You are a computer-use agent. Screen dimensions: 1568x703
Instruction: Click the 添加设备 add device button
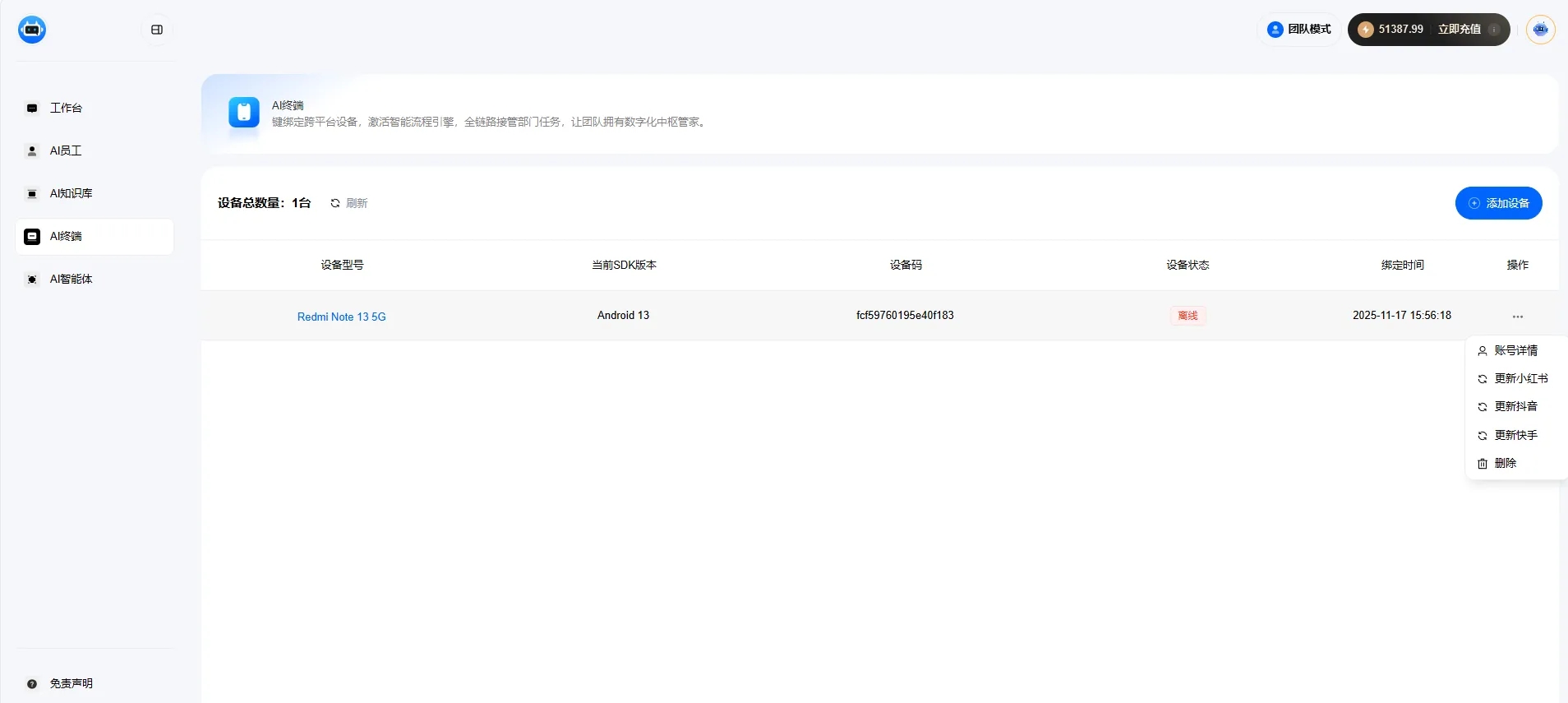tap(1498, 203)
